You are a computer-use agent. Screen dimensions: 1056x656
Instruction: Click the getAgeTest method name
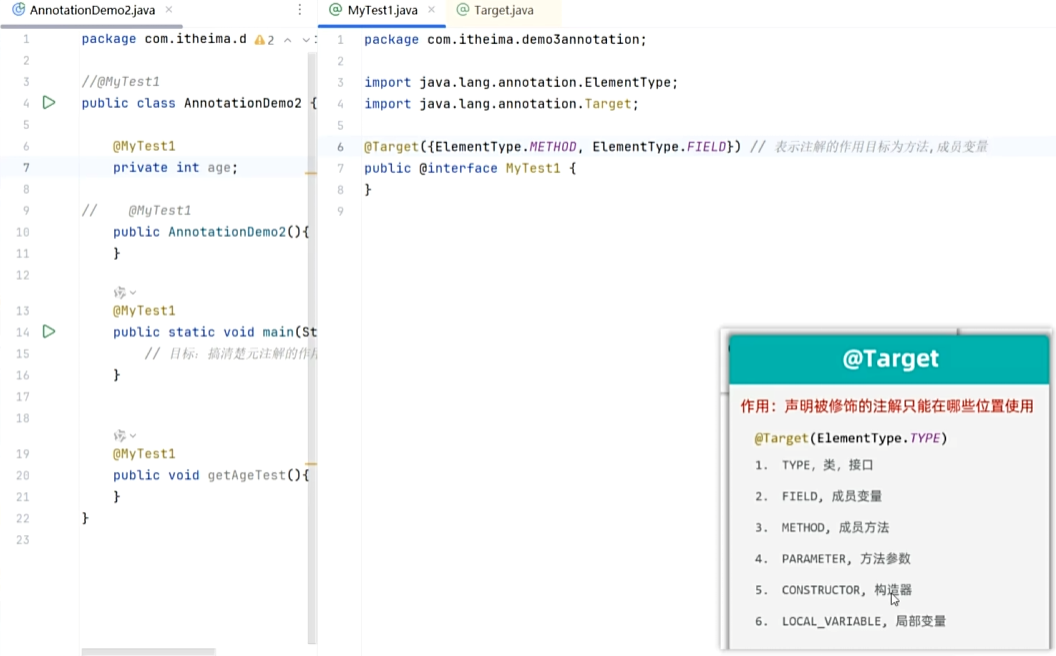pos(246,475)
